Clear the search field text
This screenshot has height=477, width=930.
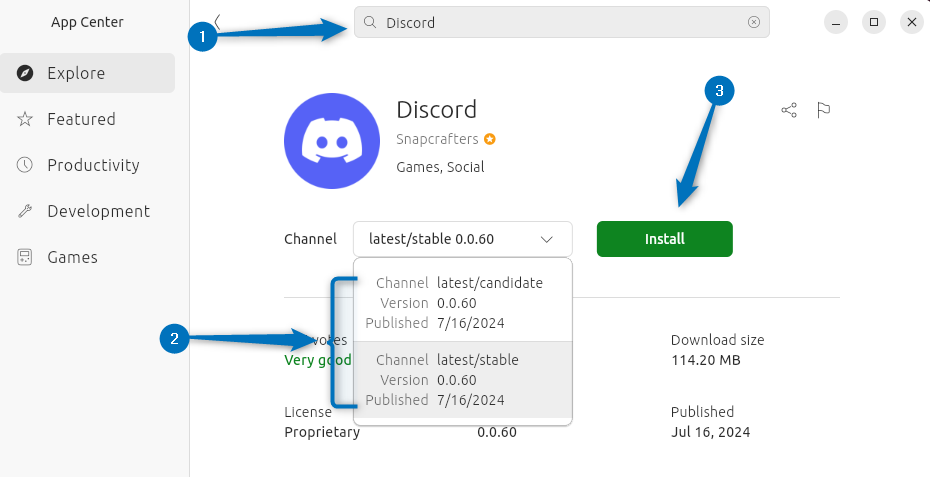point(754,23)
